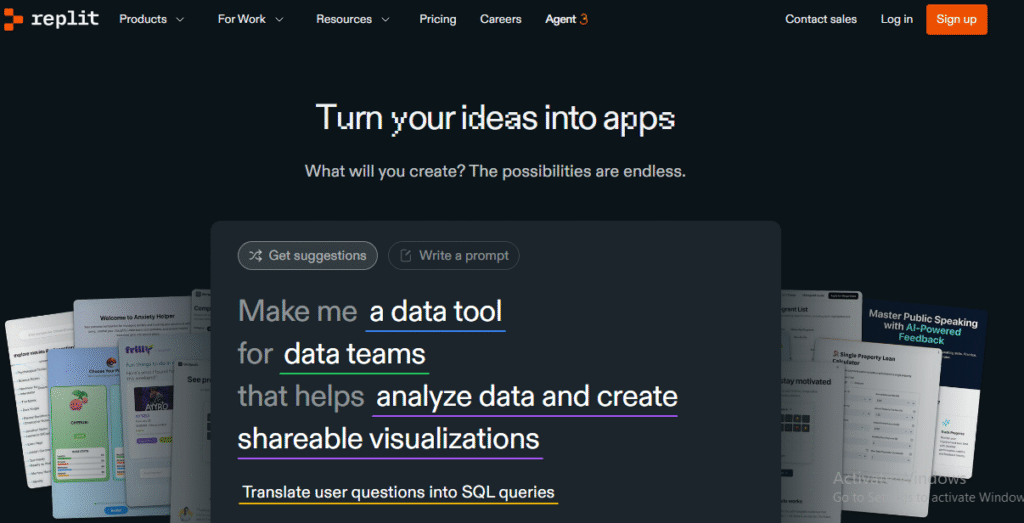Go to the Careers page

(x=500, y=19)
